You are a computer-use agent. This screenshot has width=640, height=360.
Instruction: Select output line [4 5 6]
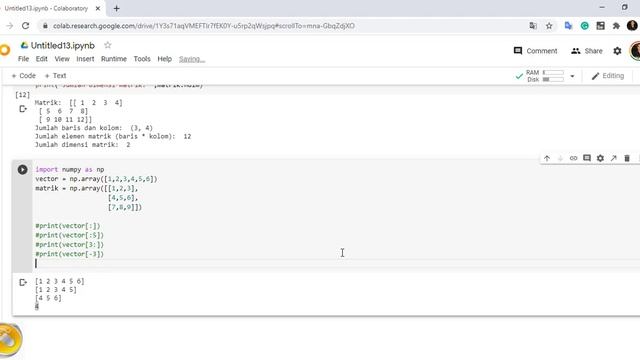point(48,298)
